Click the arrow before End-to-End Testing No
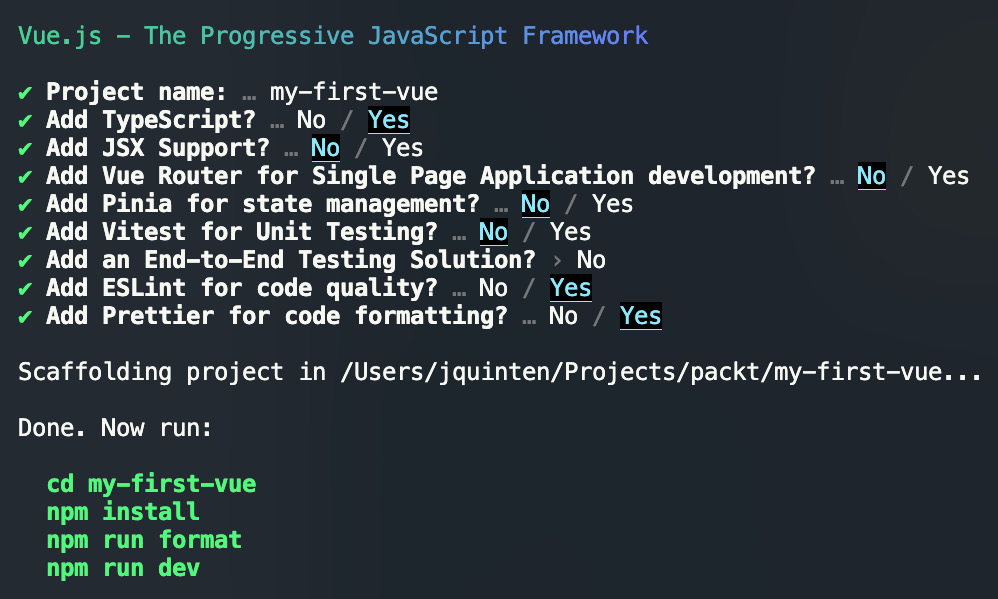This screenshot has width=998, height=599. pos(558,260)
